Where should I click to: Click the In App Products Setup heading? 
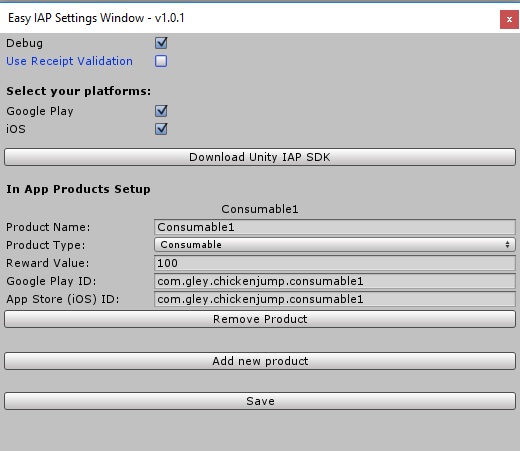click(78, 189)
